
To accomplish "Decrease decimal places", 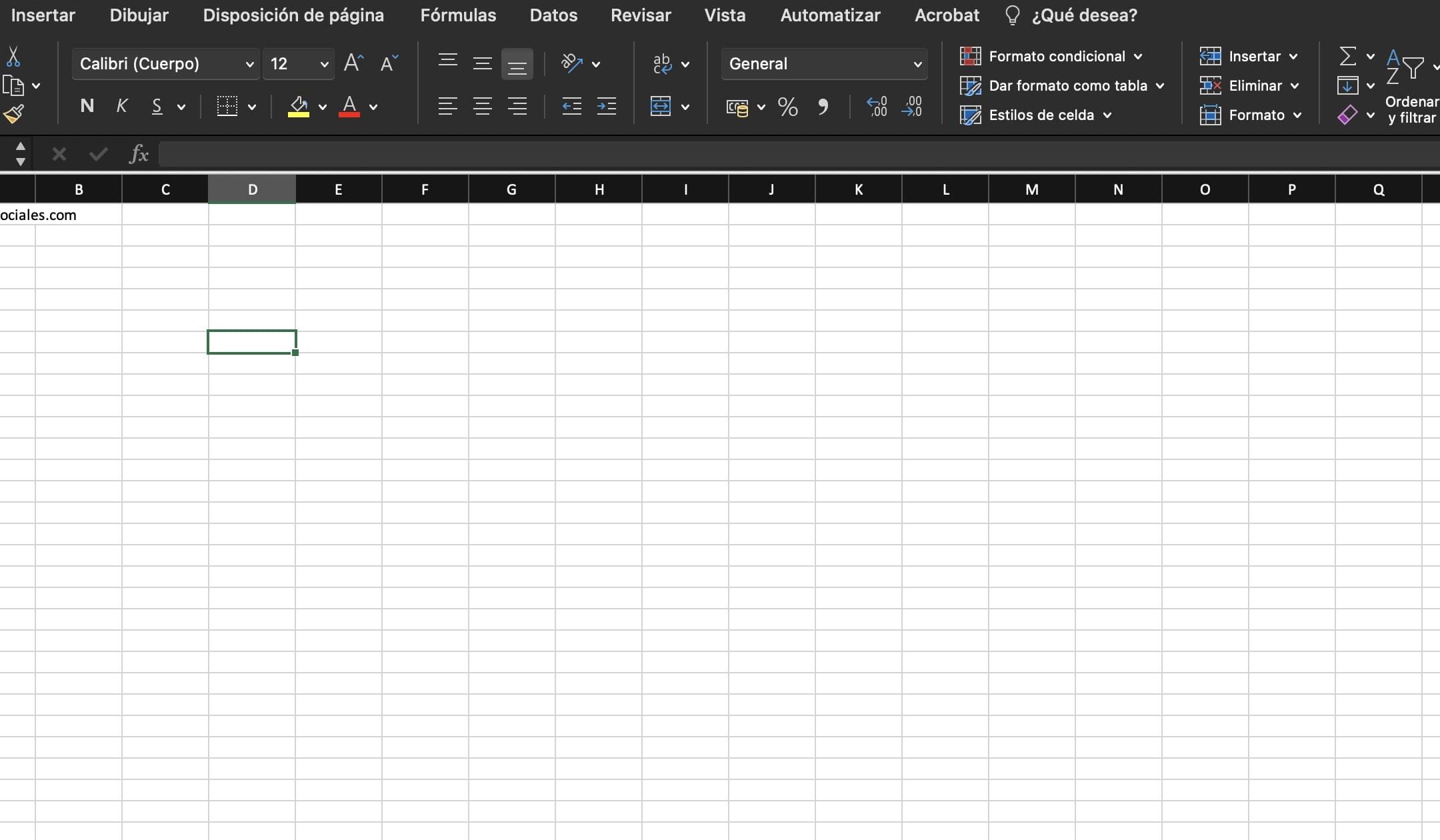I will click(x=911, y=107).
